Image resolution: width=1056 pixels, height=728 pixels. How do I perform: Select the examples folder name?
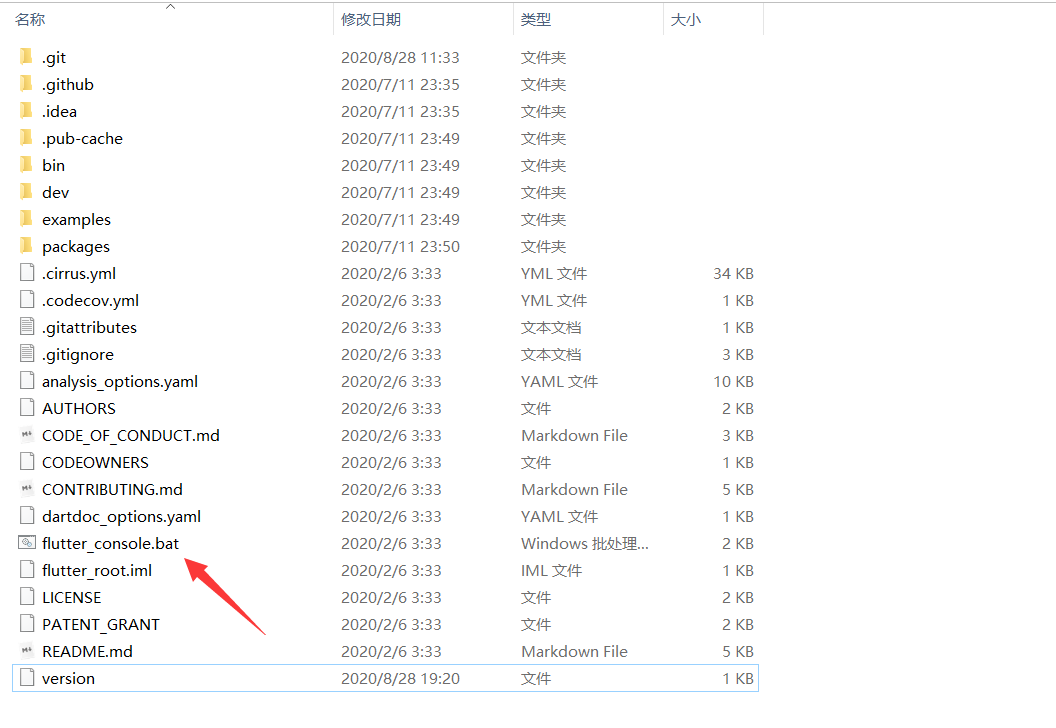[76, 220]
